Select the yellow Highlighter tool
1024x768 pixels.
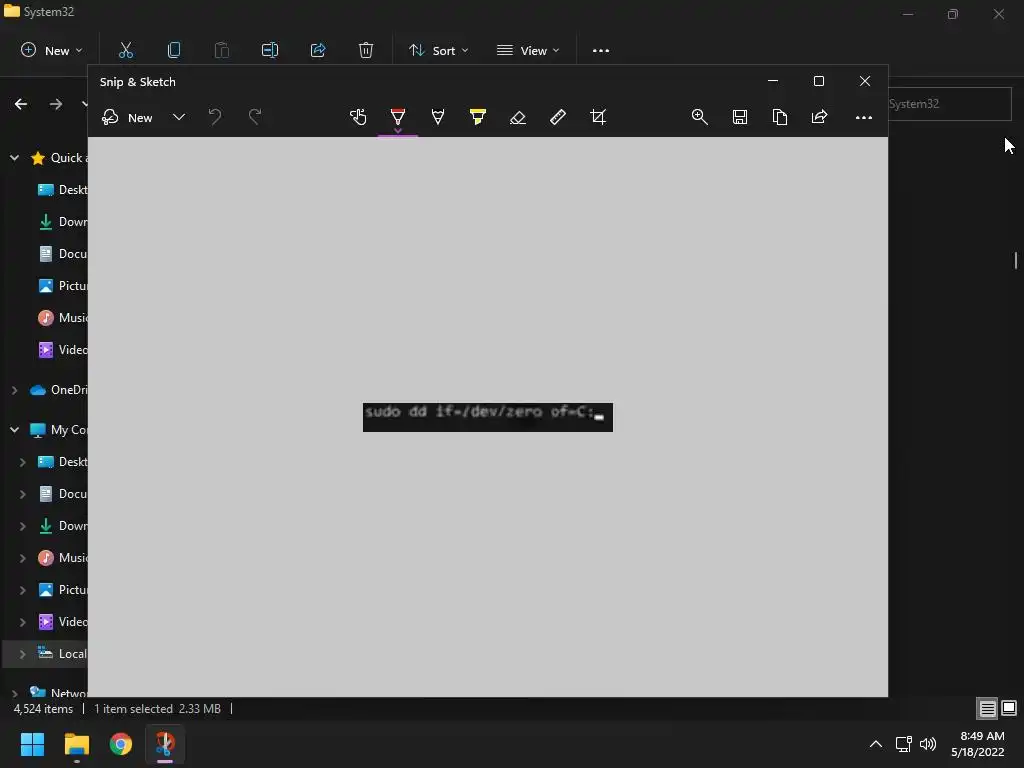pyautogui.click(x=477, y=117)
